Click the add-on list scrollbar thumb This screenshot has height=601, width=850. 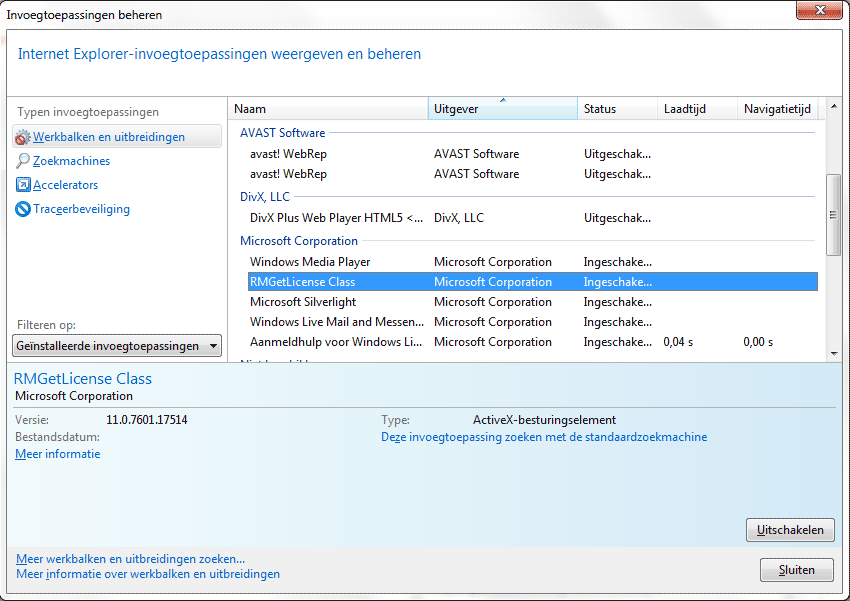tap(834, 215)
